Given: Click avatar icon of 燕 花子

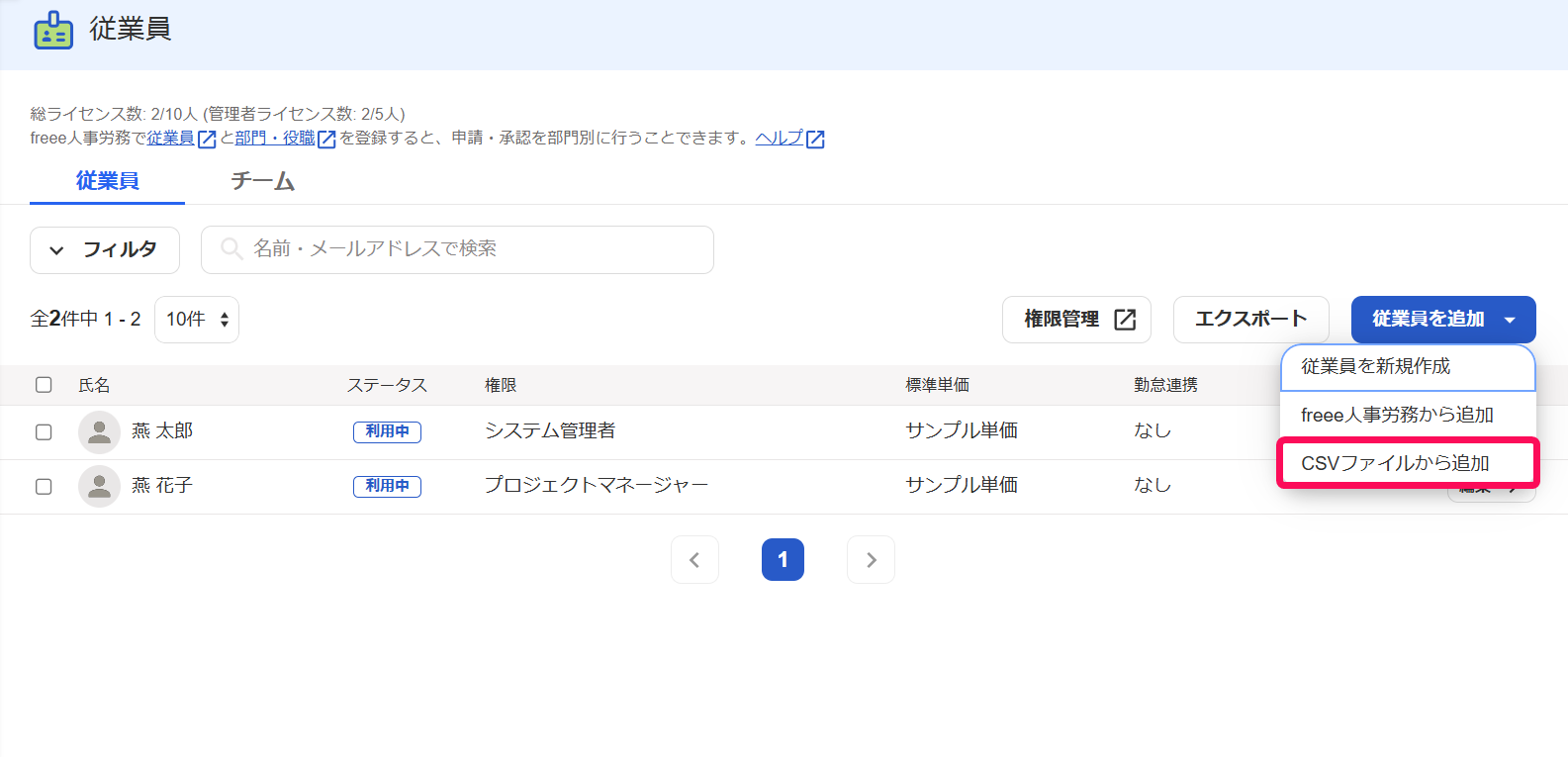Looking at the screenshot, I should point(99,486).
